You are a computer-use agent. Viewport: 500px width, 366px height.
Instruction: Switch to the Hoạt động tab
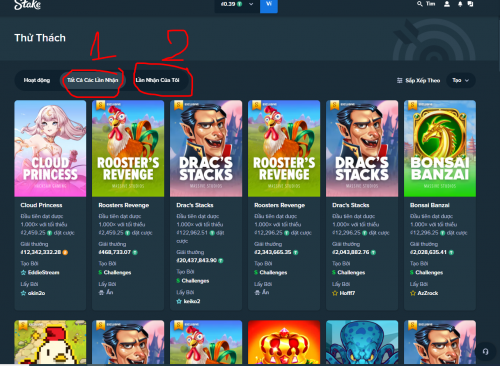(37, 80)
